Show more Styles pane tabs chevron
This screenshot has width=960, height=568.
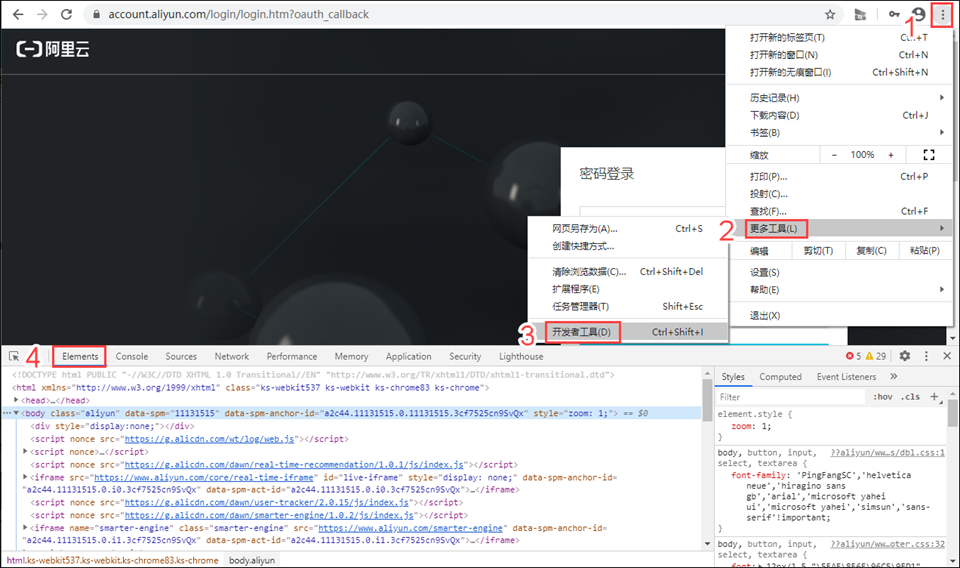(893, 377)
